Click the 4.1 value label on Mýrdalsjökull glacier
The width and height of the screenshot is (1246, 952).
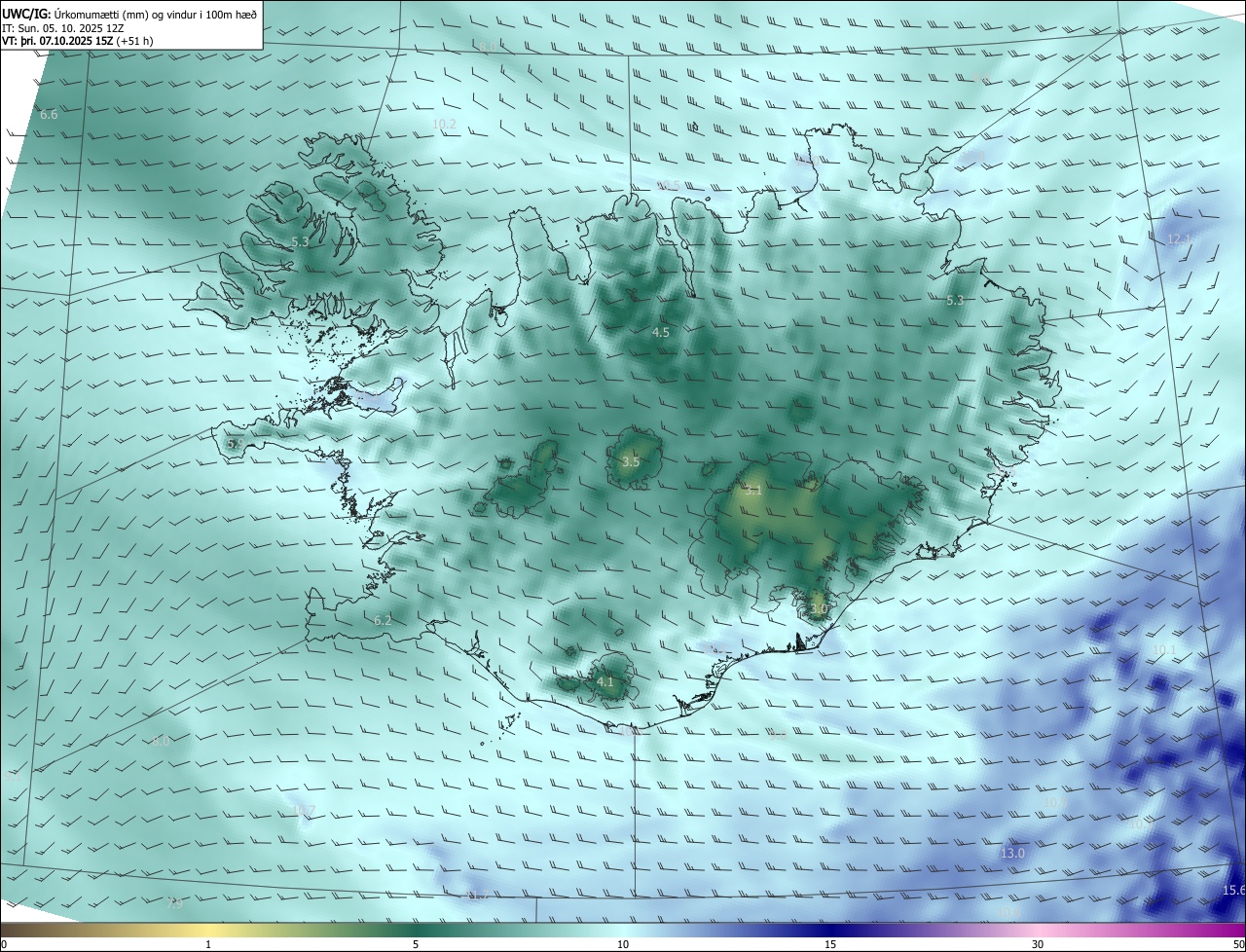pos(605,682)
